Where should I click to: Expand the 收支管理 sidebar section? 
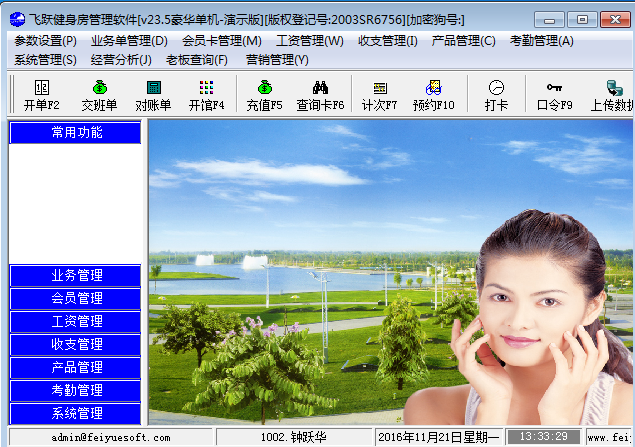pyautogui.click(x=75, y=345)
